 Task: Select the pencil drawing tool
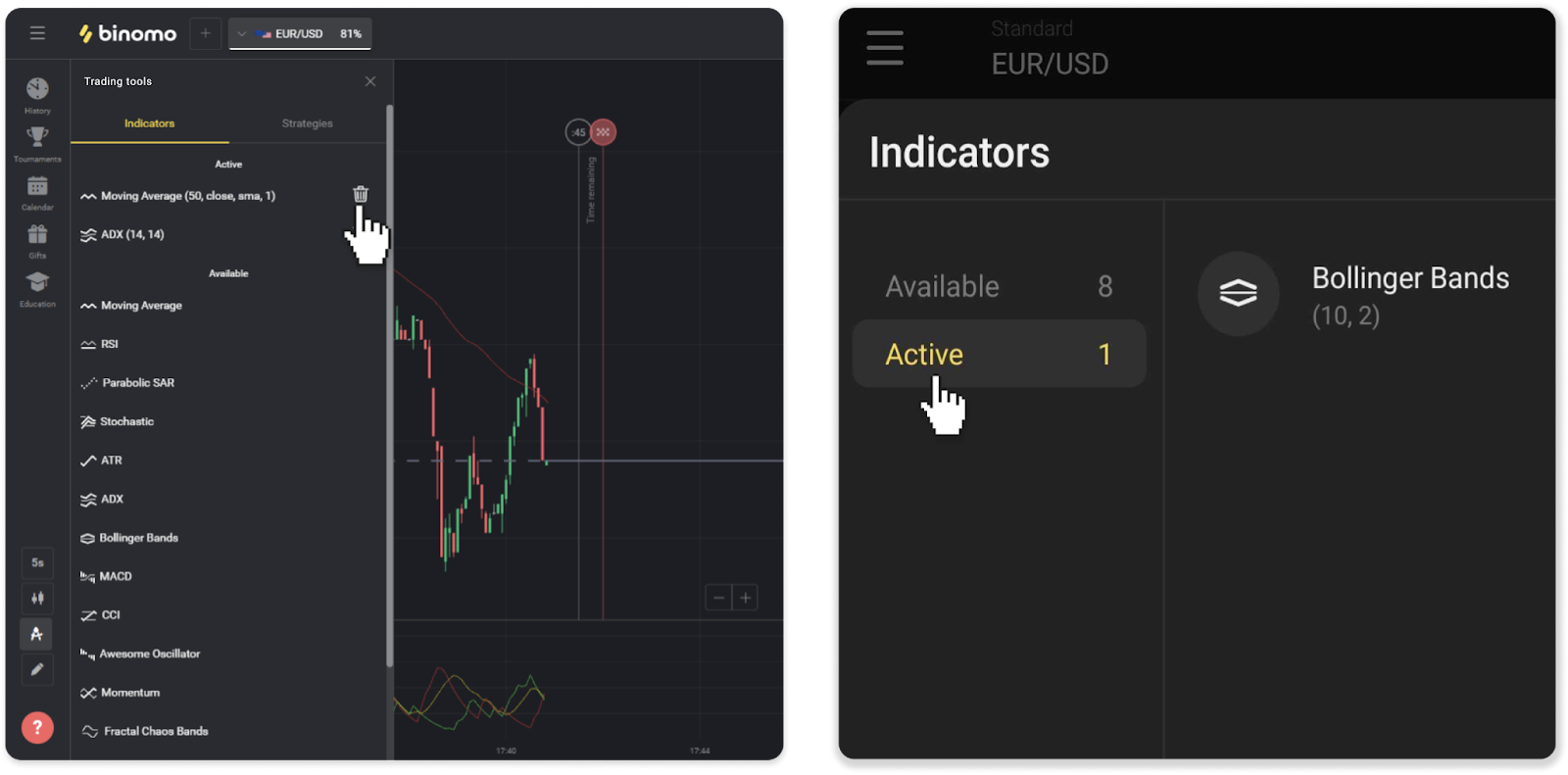[x=37, y=669]
